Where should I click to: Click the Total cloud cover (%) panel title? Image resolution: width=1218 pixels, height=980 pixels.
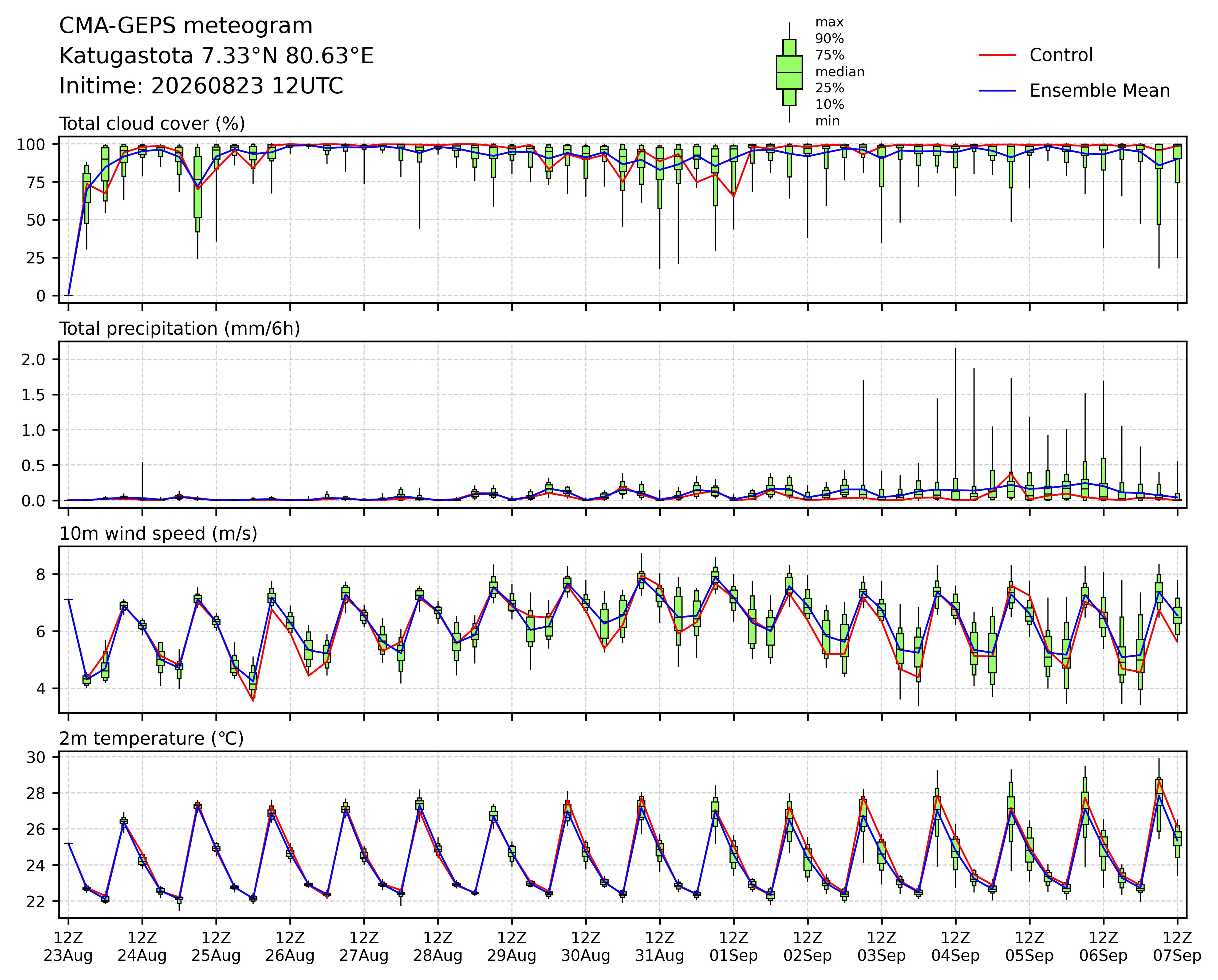coord(152,124)
